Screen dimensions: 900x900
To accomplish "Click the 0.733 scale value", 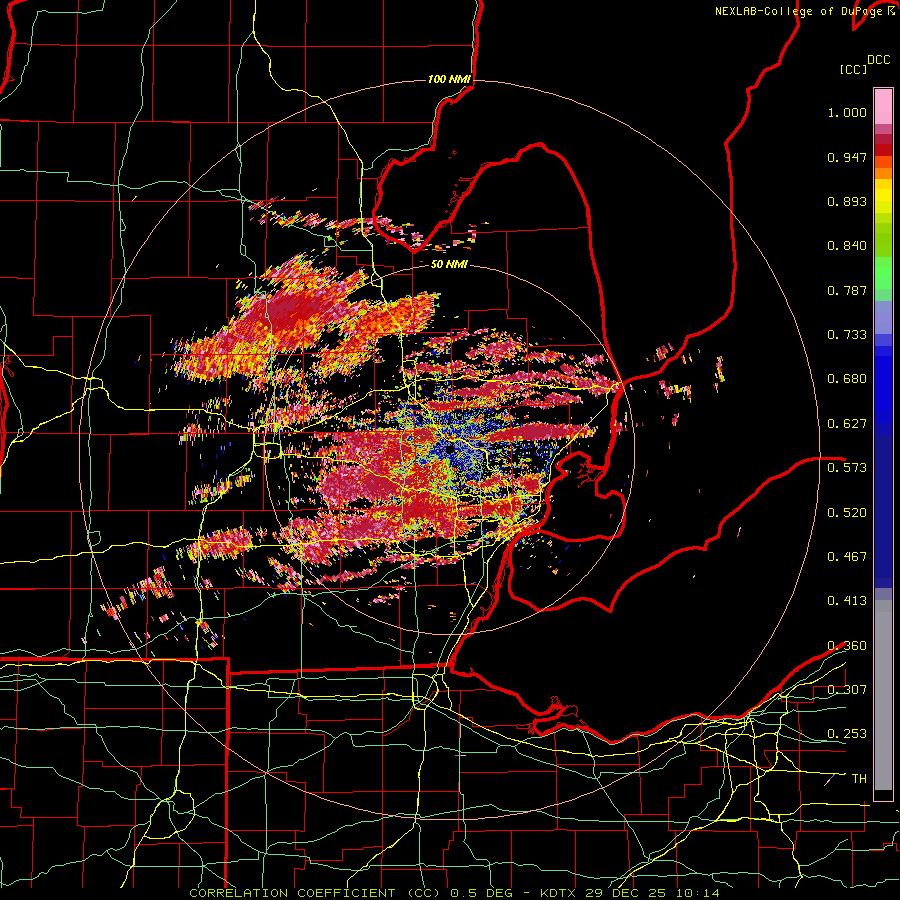I will (x=847, y=335).
